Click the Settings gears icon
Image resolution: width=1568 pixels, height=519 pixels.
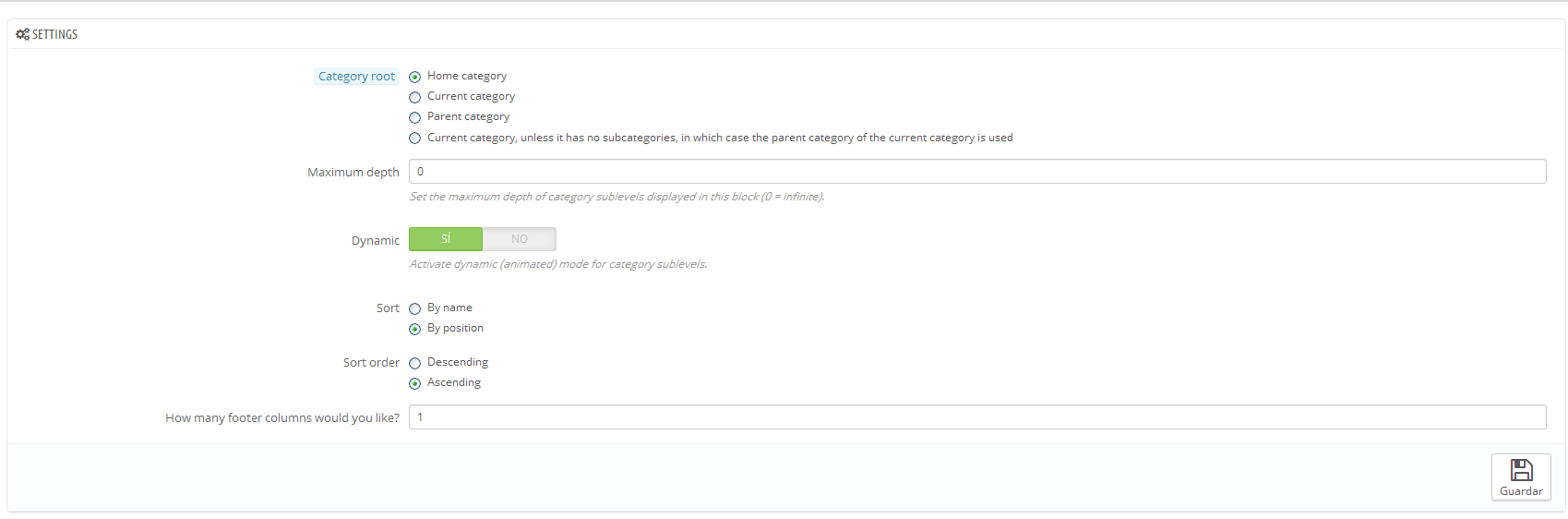(x=22, y=34)
